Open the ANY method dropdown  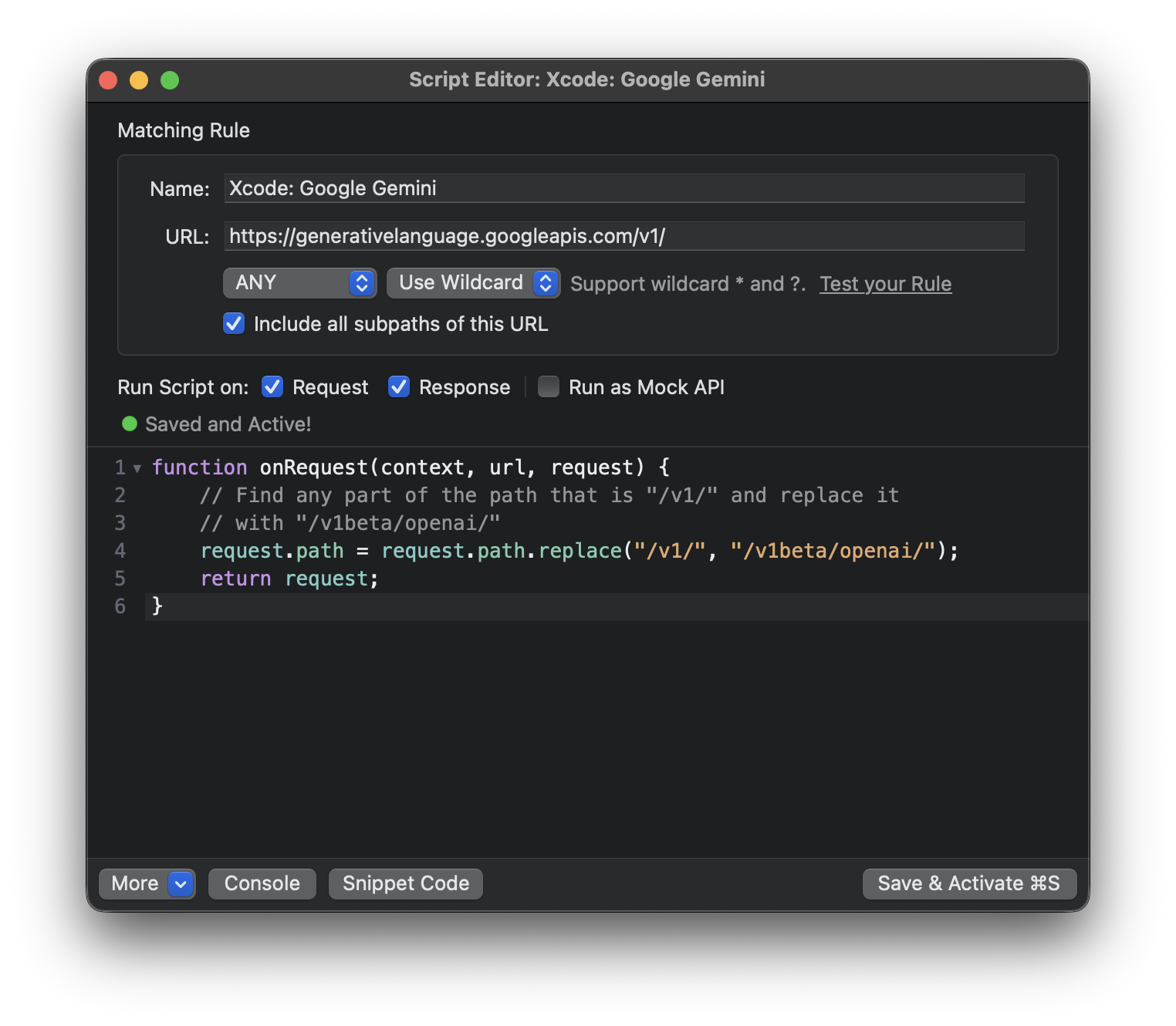pos(299,283)
